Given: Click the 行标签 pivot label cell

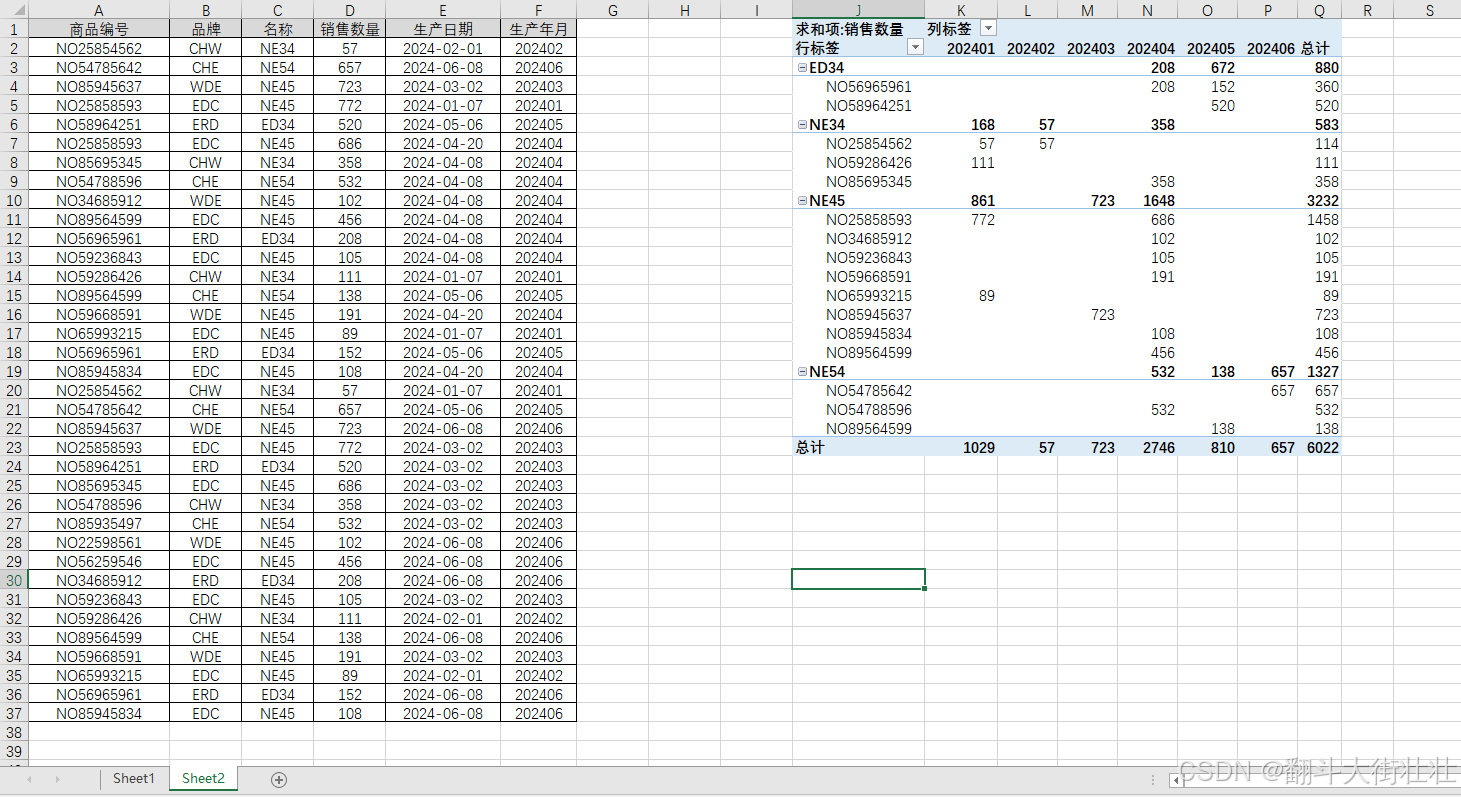Looking at the screenshot, I should point(818,48).
